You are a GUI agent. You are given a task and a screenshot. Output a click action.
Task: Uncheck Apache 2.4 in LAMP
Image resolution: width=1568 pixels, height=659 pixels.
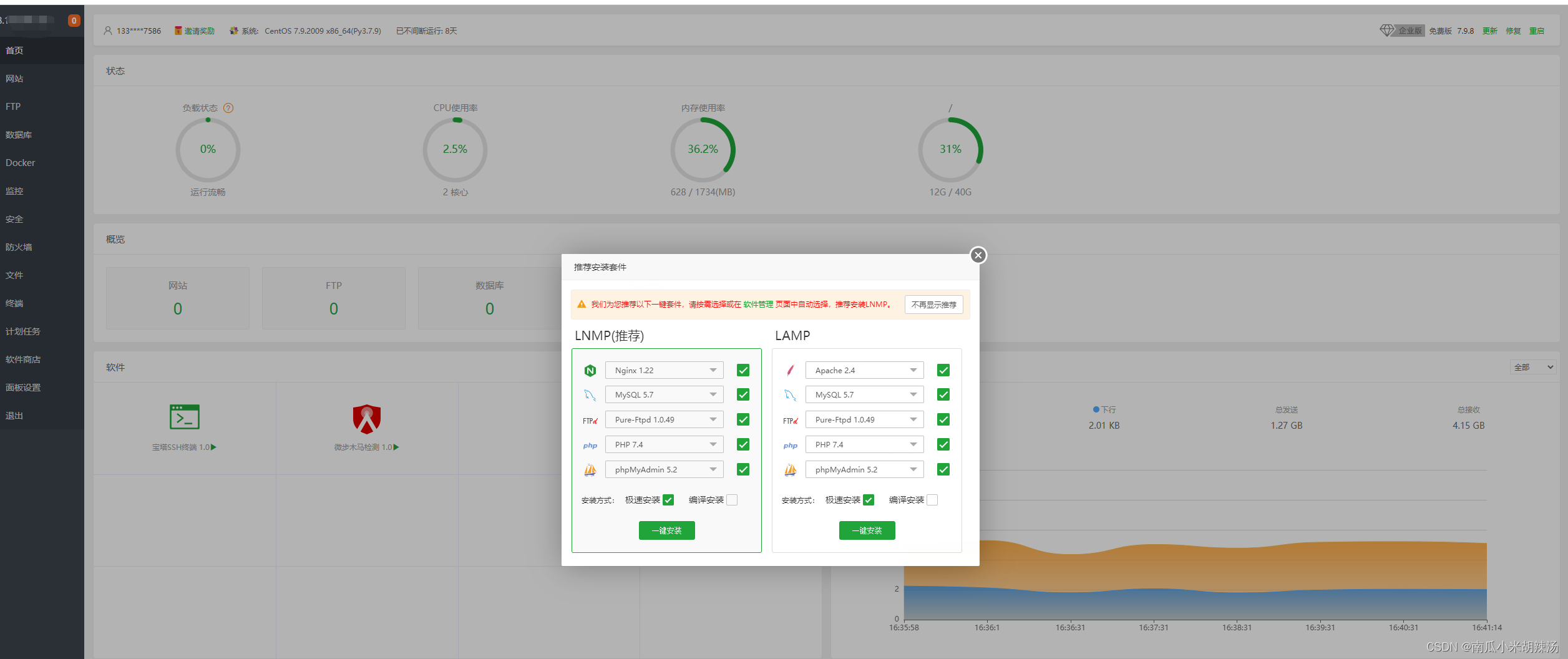[943, 371]
